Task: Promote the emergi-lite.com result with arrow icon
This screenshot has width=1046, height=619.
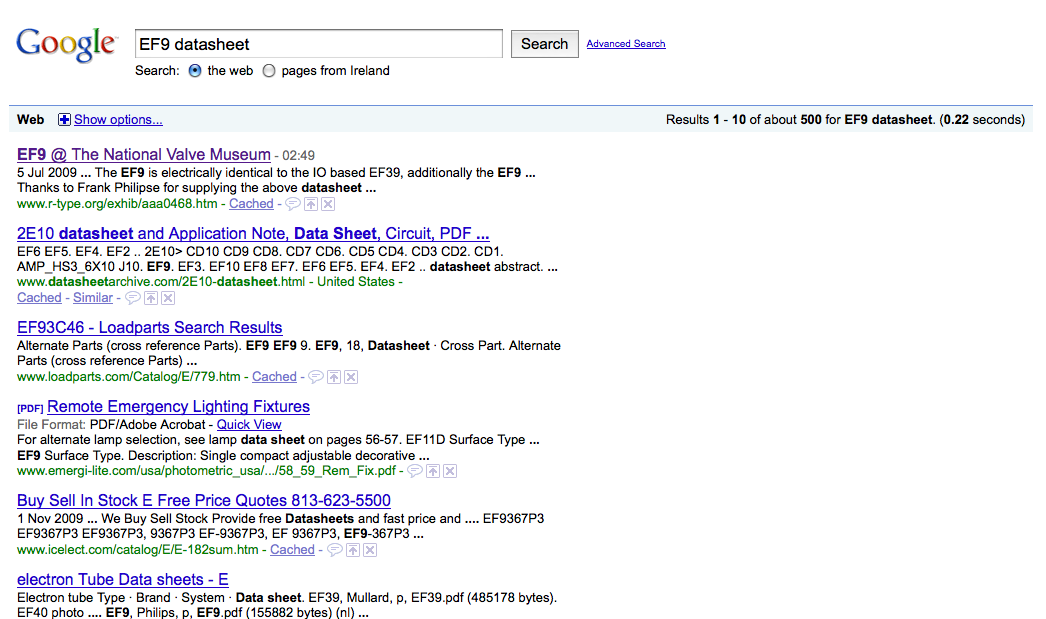Action: click(433, 471)
